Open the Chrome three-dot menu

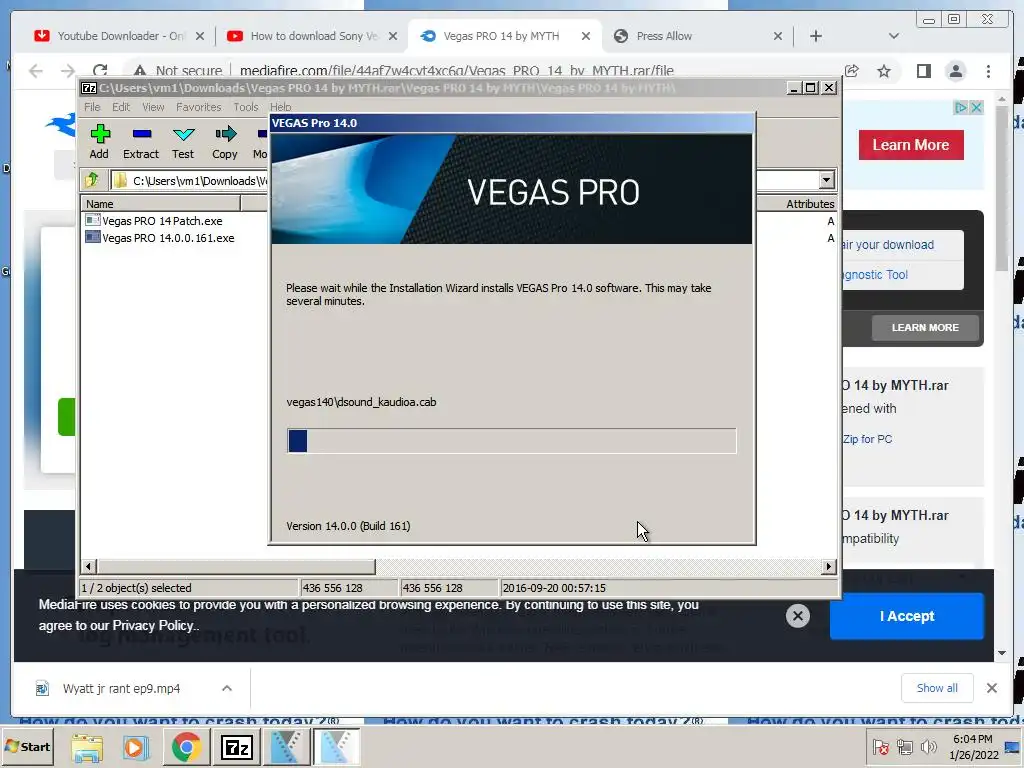pos(988,71)
